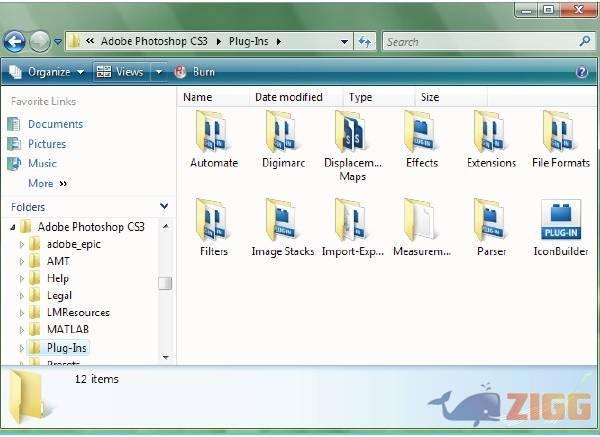Click folder tree scroll down arrow
Viewport: 600px width, 437px height.
click(165, 357)
